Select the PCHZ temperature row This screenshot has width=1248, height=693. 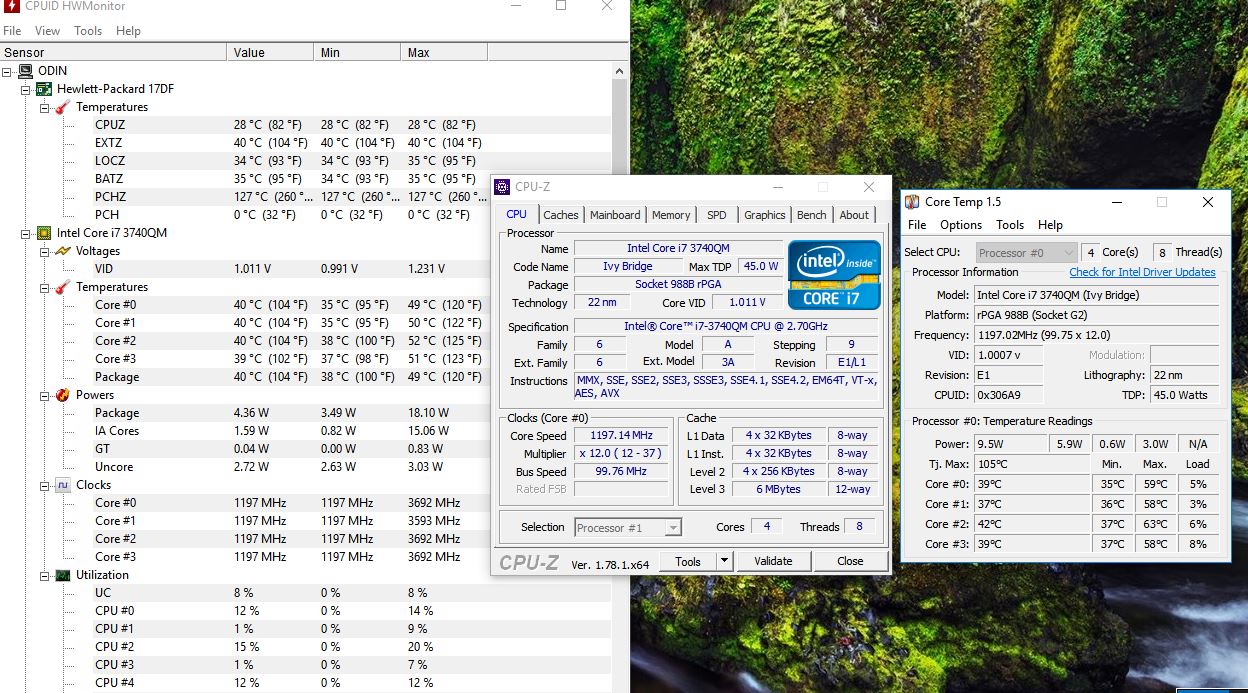point(305,197)
